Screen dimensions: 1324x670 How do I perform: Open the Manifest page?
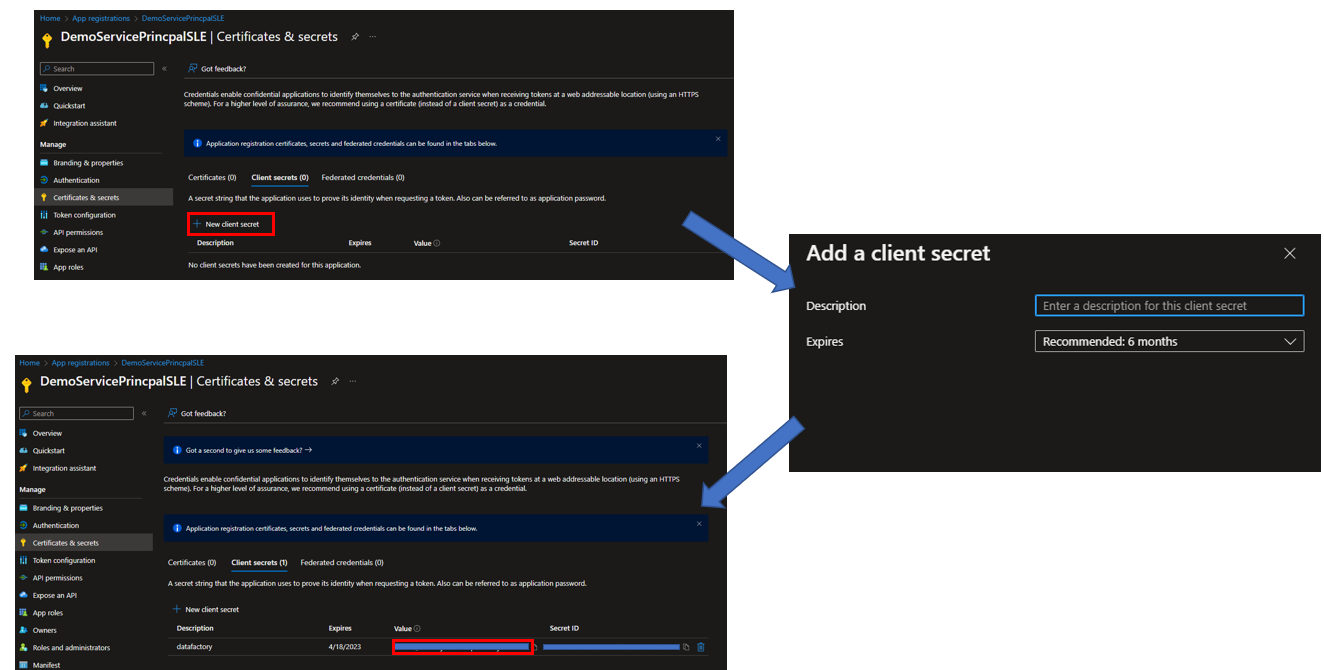tap(46, 665)
